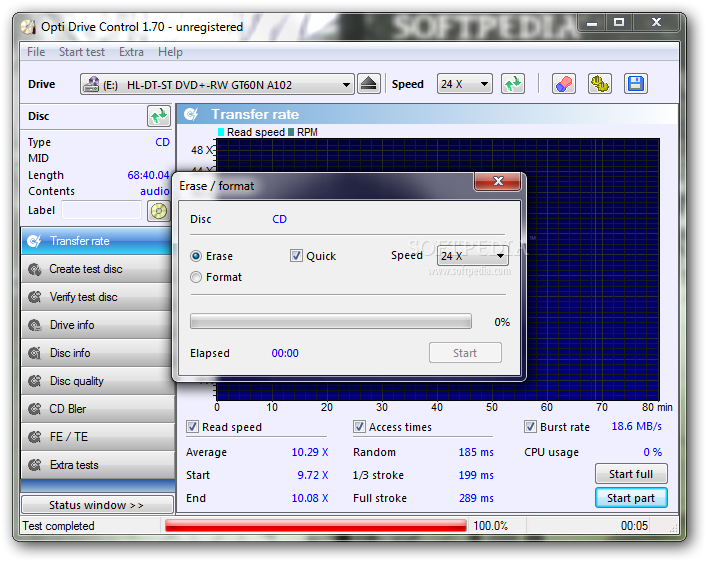Open the options settings icon in toolbar
This screenshot has height=562, width=707.
600,84
